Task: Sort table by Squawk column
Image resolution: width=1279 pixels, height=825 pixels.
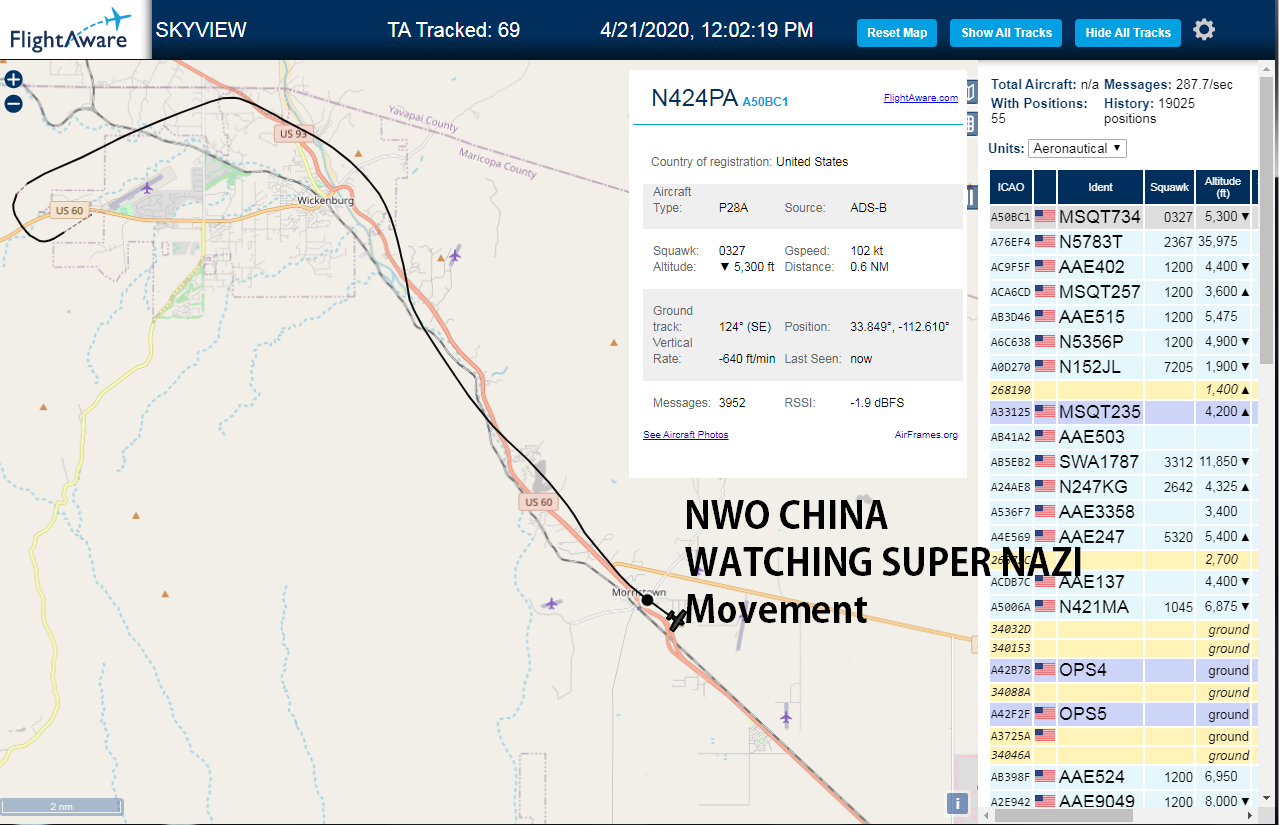Action: pyautogui.click(x=1169, y=187)
